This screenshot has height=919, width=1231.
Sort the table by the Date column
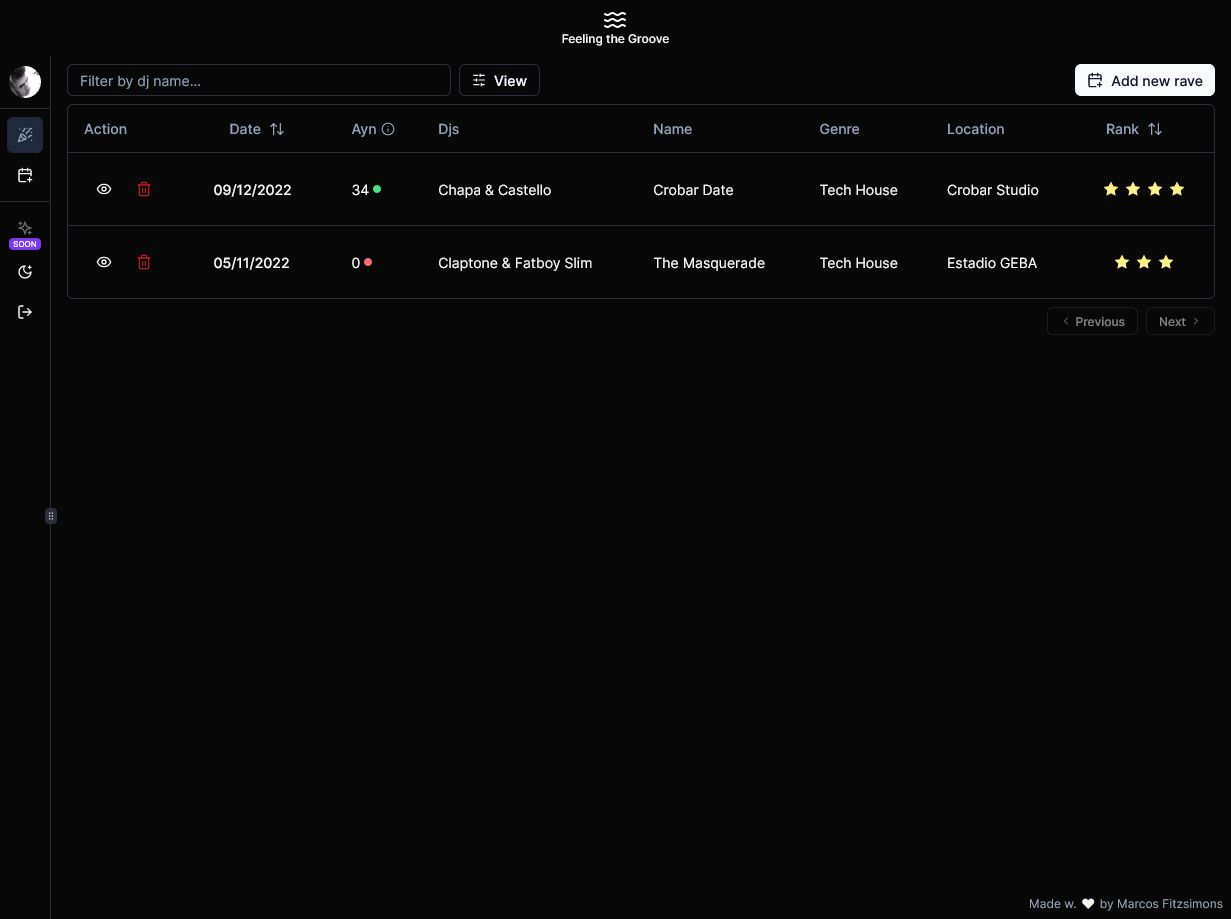(x=257, y=129)
